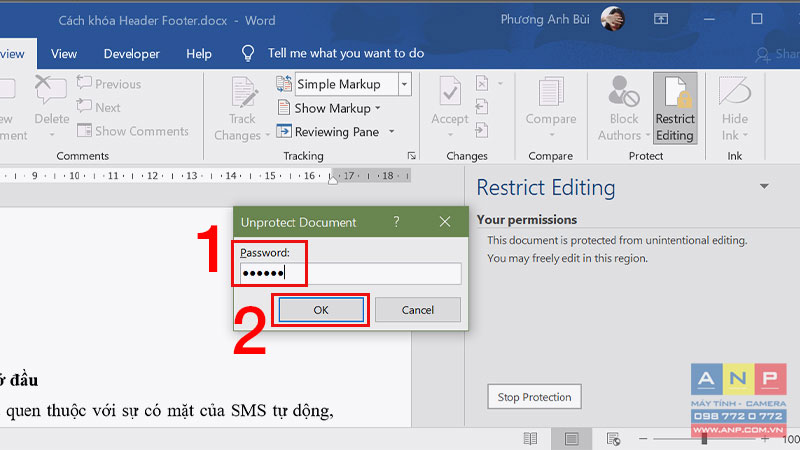Confirm with OK in Unprotect Document
Image resolution: width=800 pixels, height=450 pixels.
(321, 310)
